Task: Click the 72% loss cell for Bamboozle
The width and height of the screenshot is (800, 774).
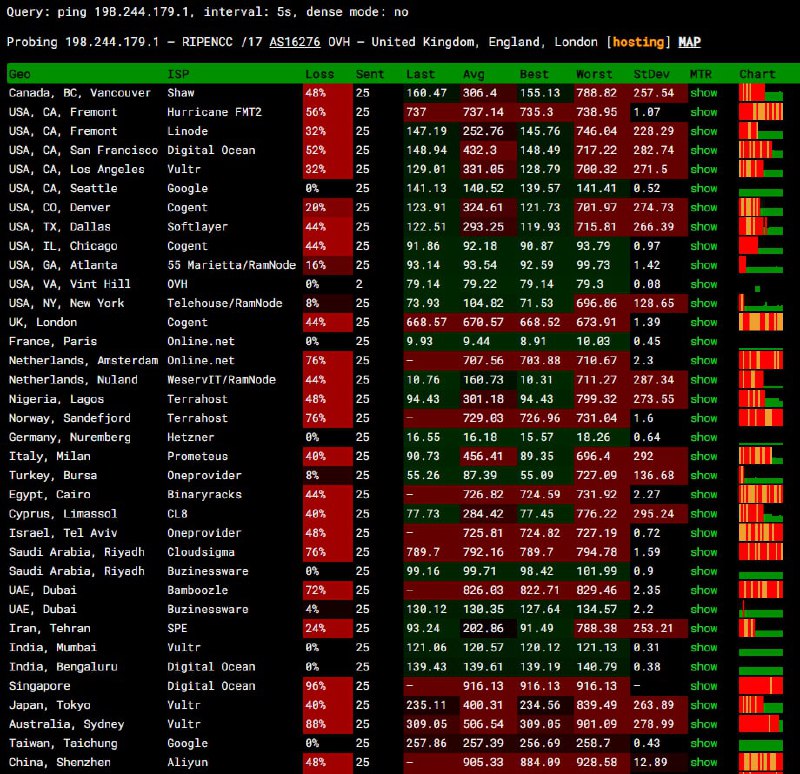Action: point(328,590)
